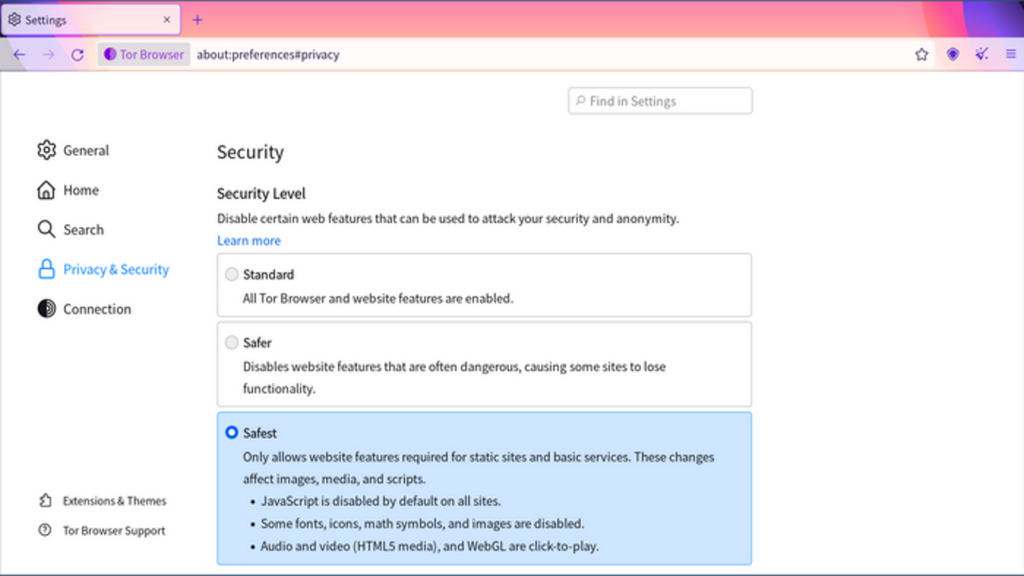Click the back navigation arrow
Image resolution: width=1024 pixels, height=576 pixels.
20,54
